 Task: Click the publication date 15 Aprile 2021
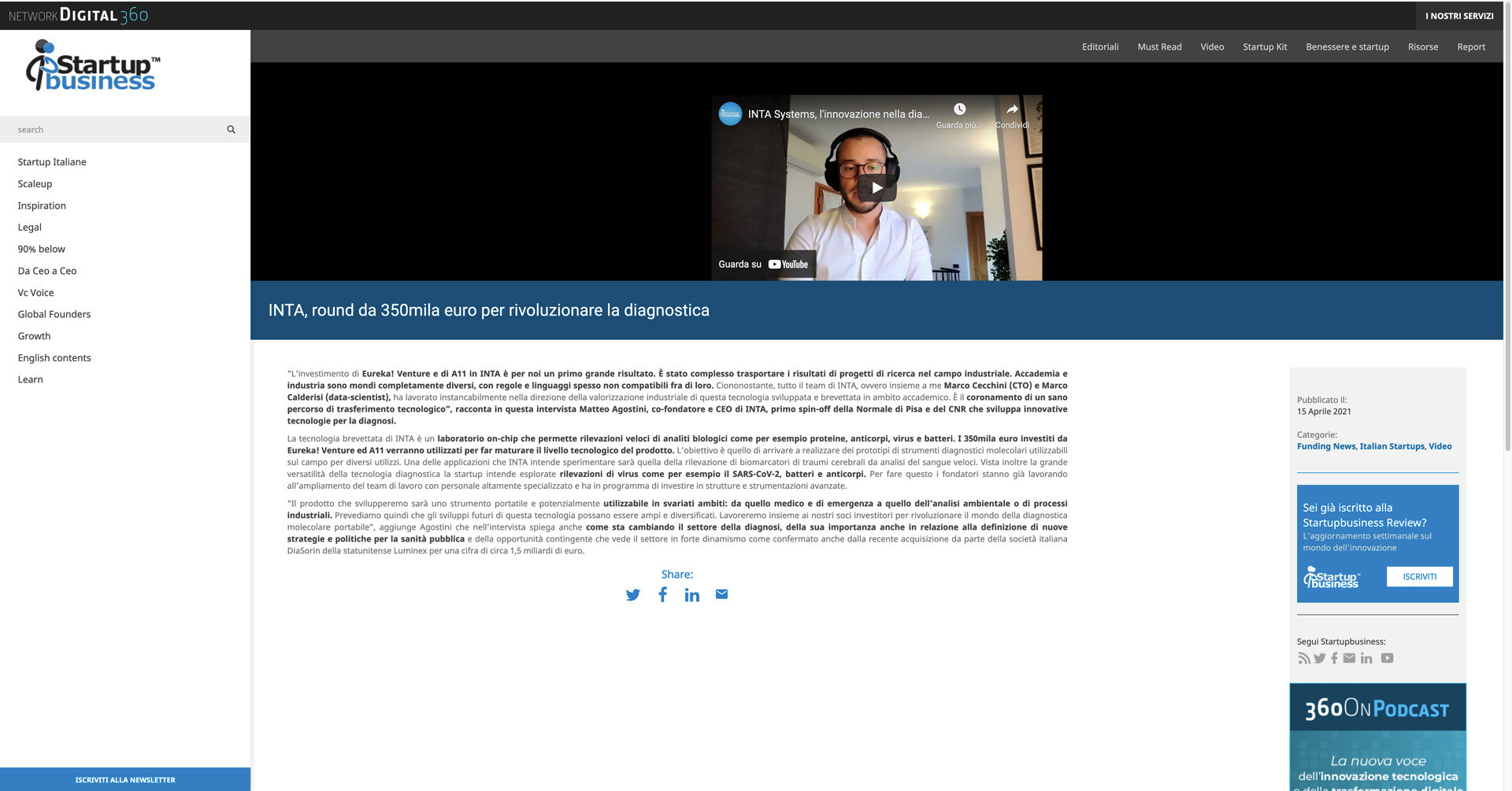tap(1324, 412)
